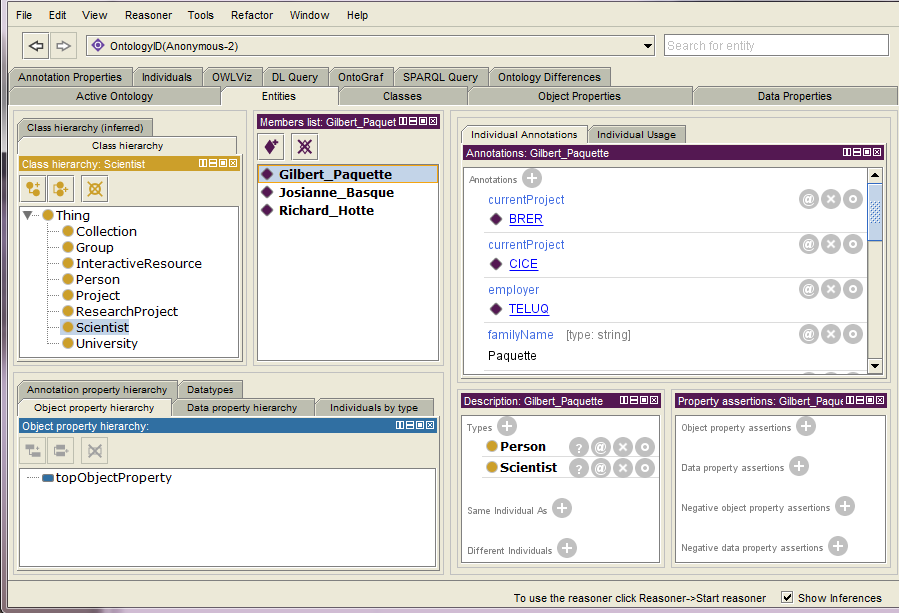
Task: Click the add individual icon in members list
Action: [272, 146]
